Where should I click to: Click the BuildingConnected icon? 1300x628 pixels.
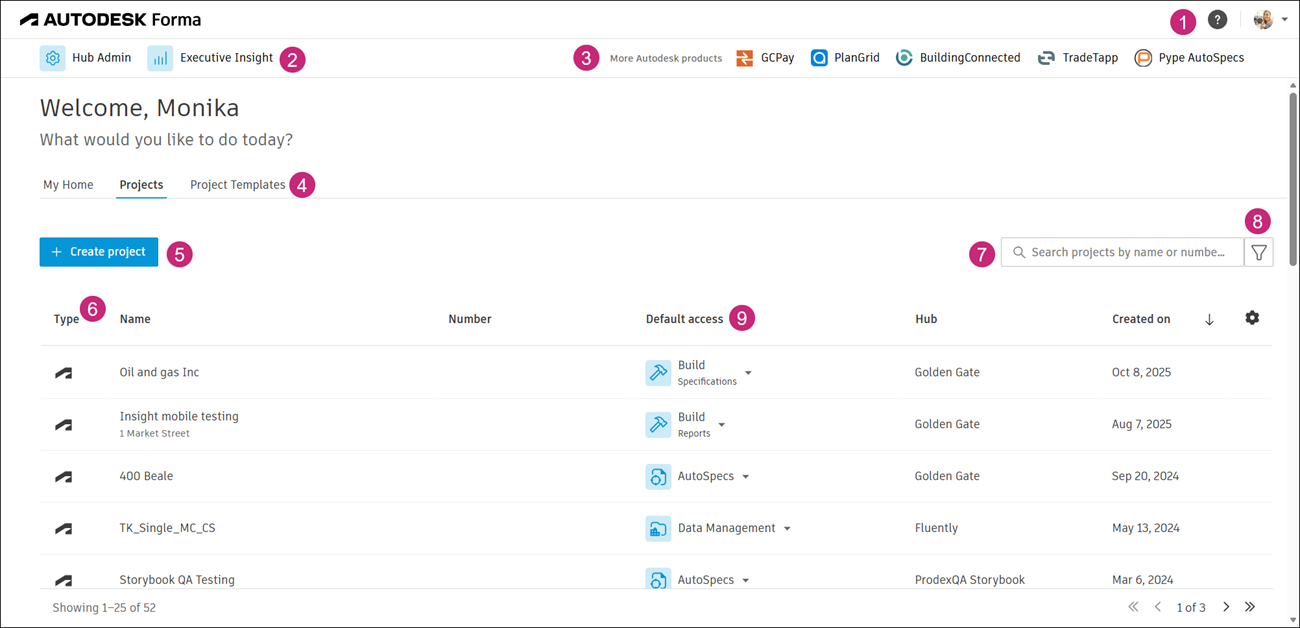904,58
